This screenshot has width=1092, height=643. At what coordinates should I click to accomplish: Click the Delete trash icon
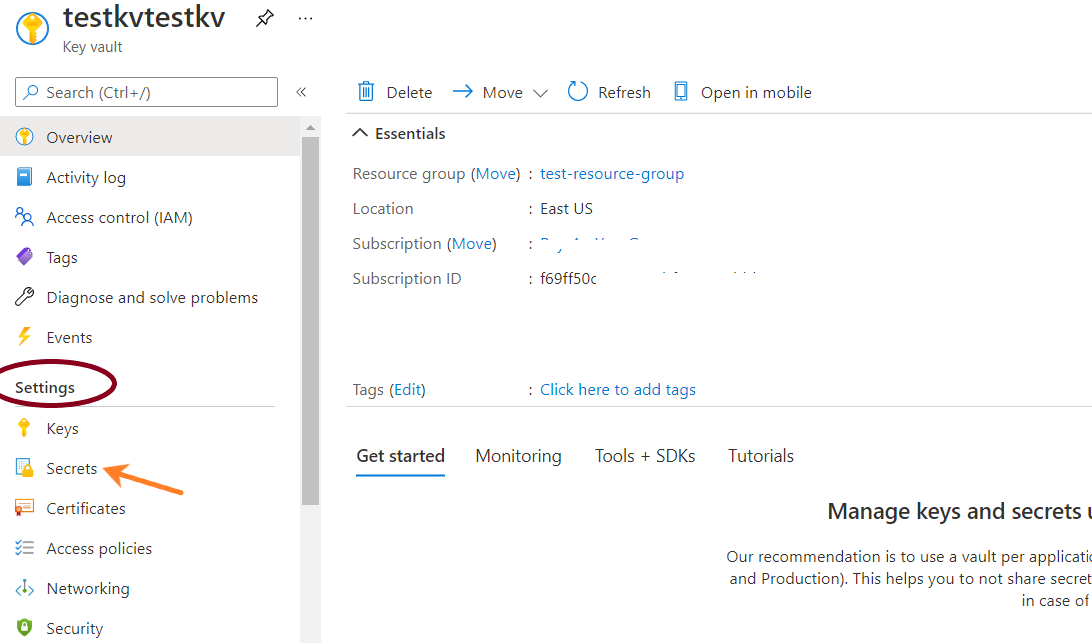(367, 92)
